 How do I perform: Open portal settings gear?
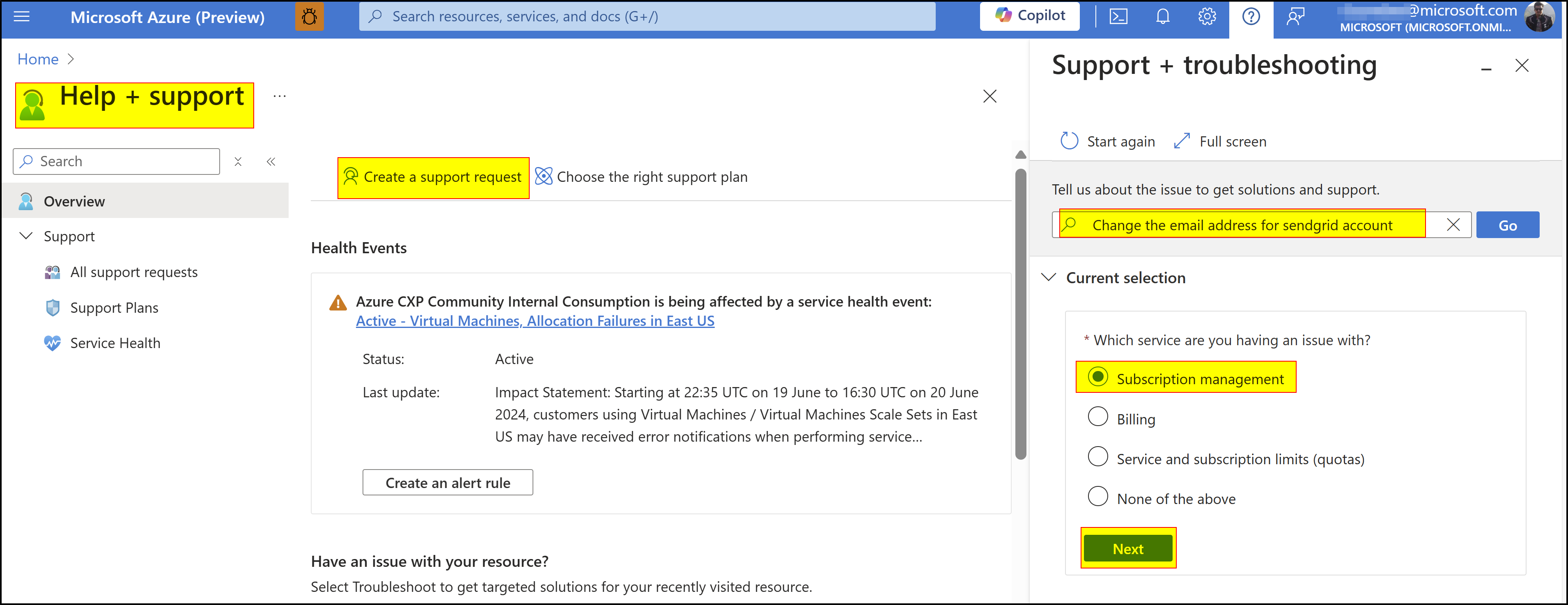pyautogui.click(x=1207, y=16)
